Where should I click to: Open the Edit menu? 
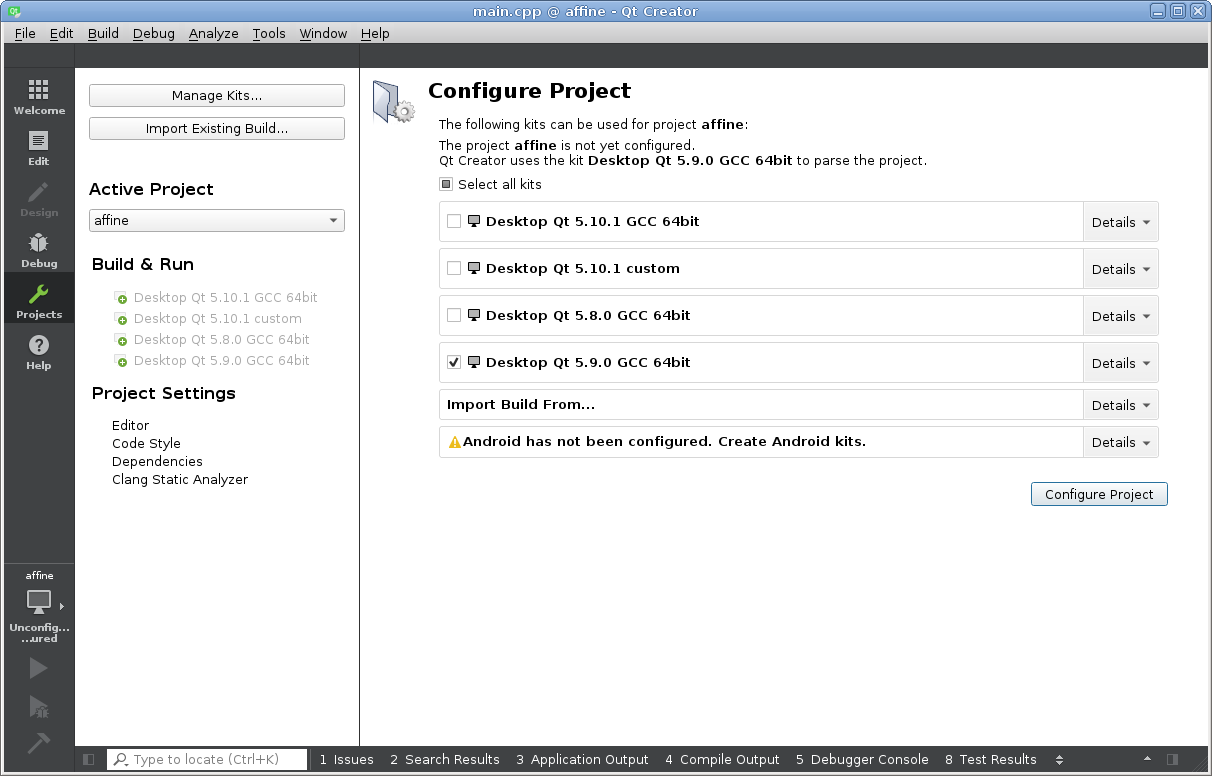(61, 33)
